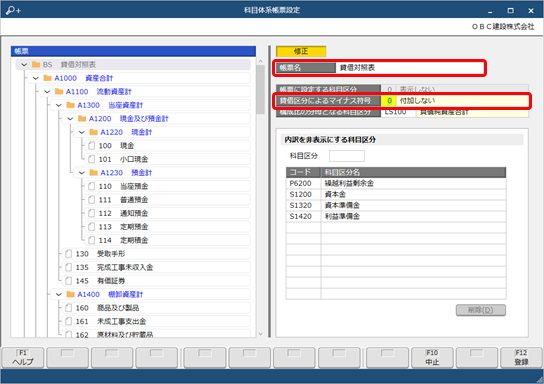Click the 科目区分名 column header
This screenshot has height=384, width=544.
tap(414, 172)
